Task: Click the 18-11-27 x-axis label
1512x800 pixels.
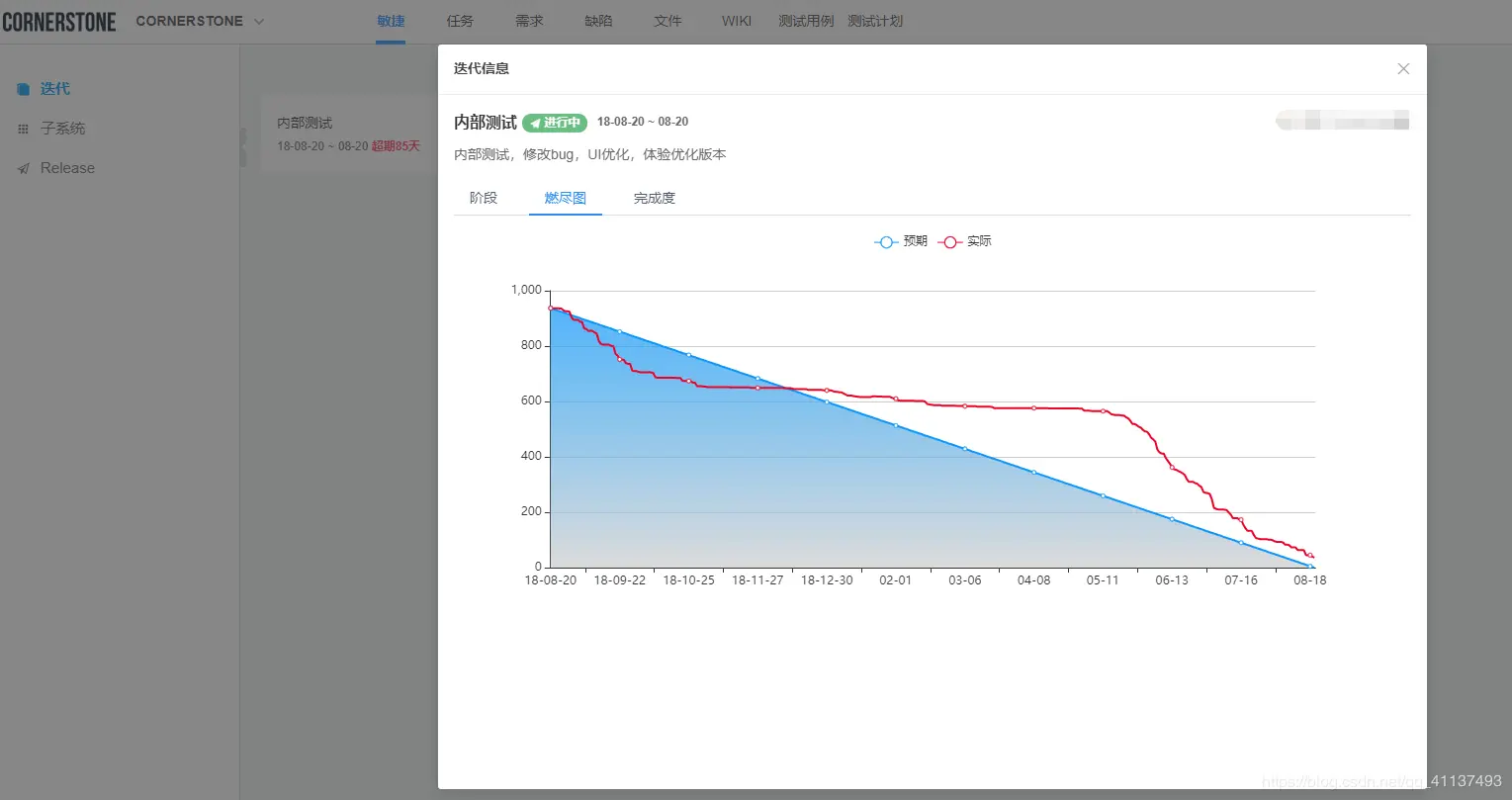Action: (757, 580)
